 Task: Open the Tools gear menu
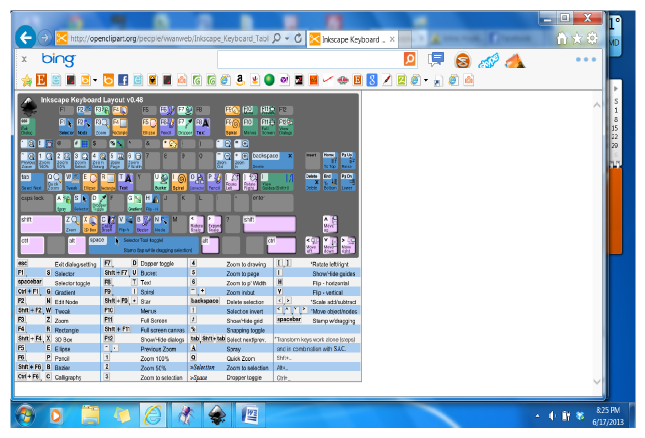[592, 39]
